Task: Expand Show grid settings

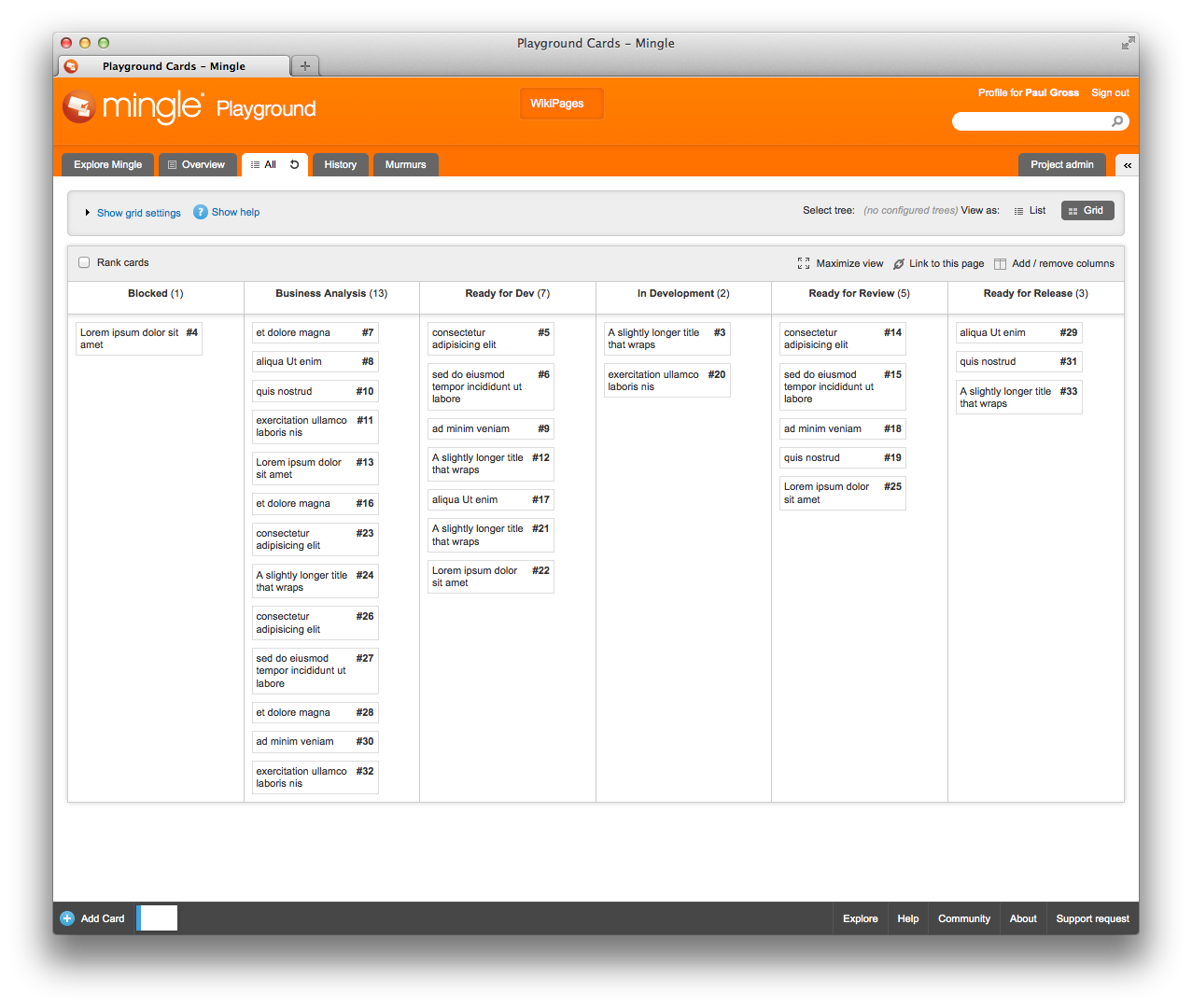Action: point(138,213)
